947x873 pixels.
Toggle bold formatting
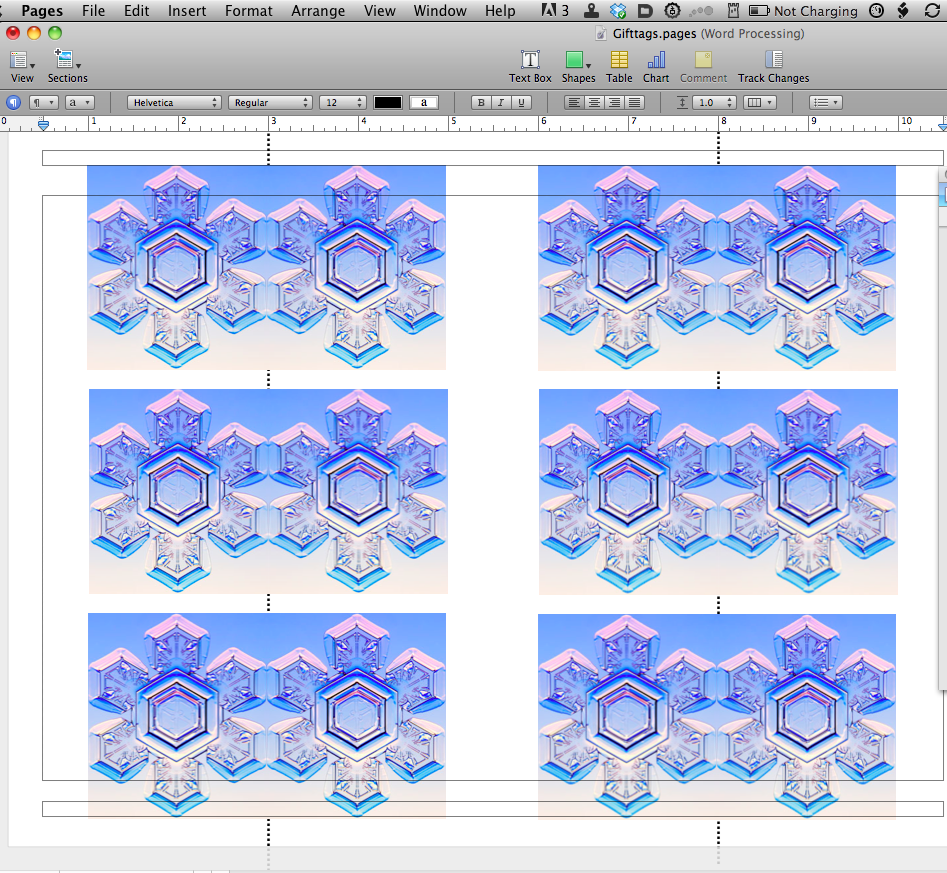[481, 103]
